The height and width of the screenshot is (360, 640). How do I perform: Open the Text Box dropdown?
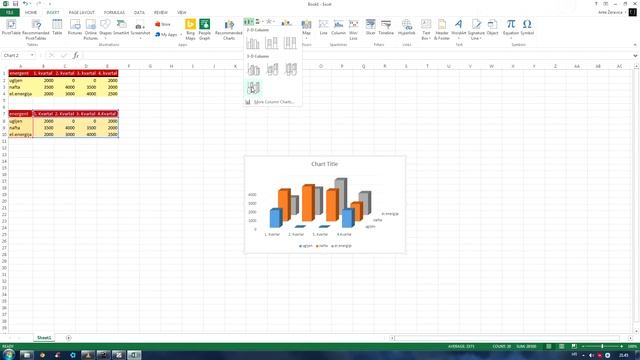(426, 29)
